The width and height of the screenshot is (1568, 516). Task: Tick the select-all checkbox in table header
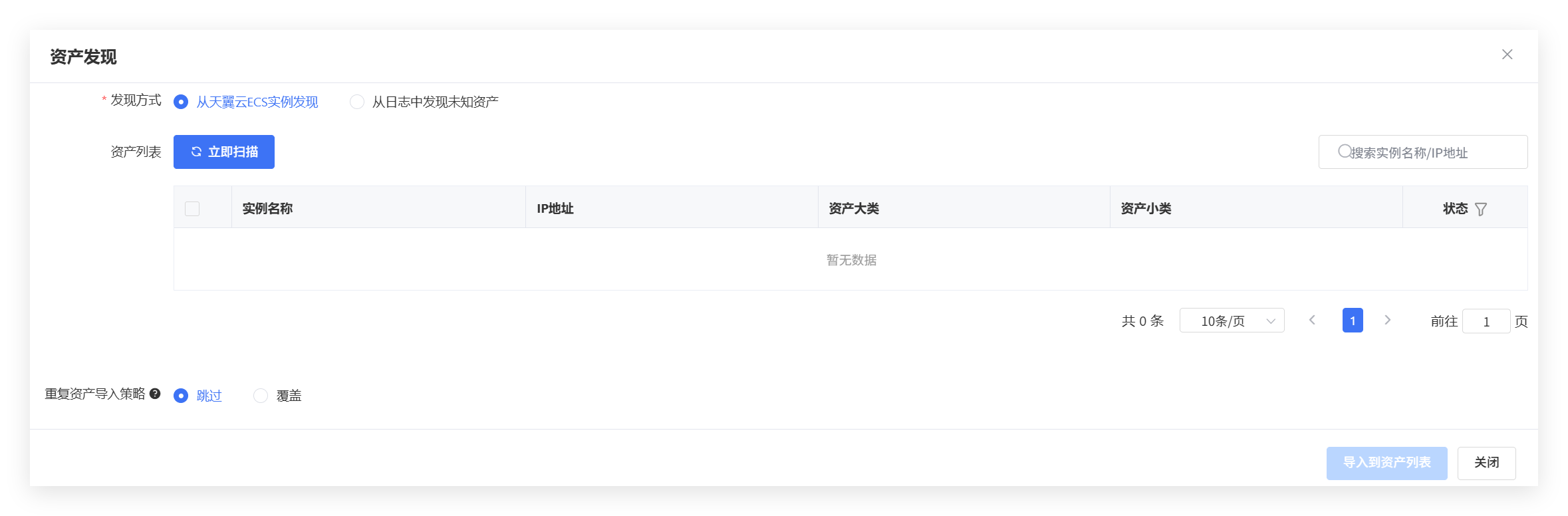point(192,209)
